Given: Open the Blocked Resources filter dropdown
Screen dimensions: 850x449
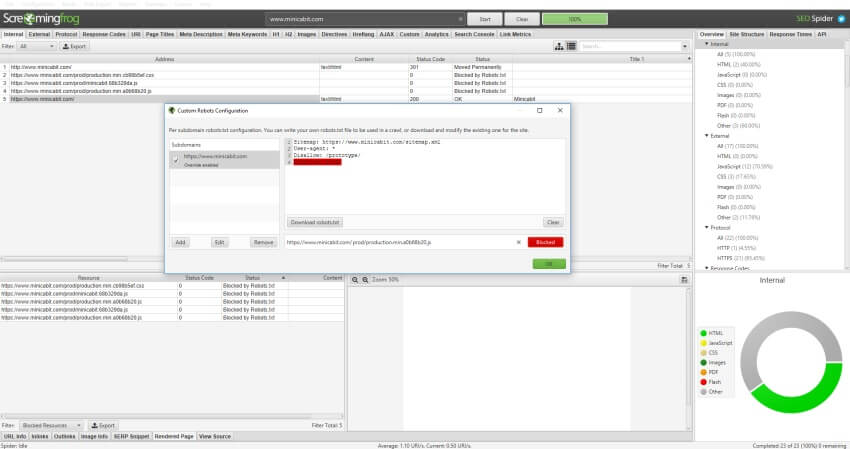Looking at the screenshot, I should [51, 426].
